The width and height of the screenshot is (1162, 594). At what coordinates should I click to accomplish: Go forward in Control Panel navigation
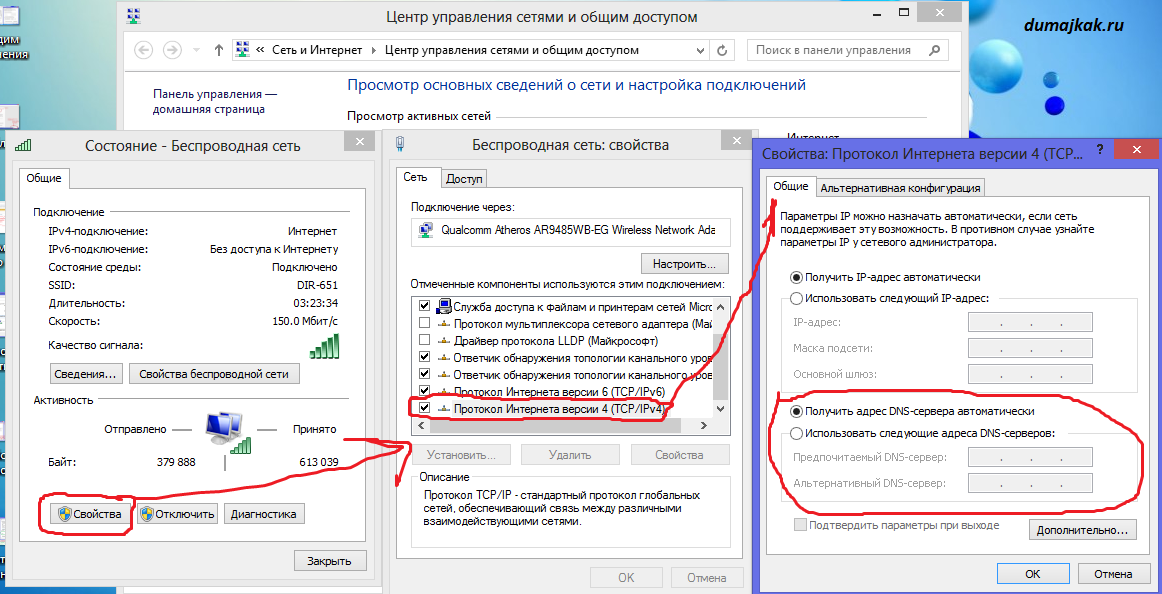tap(172, 50)
